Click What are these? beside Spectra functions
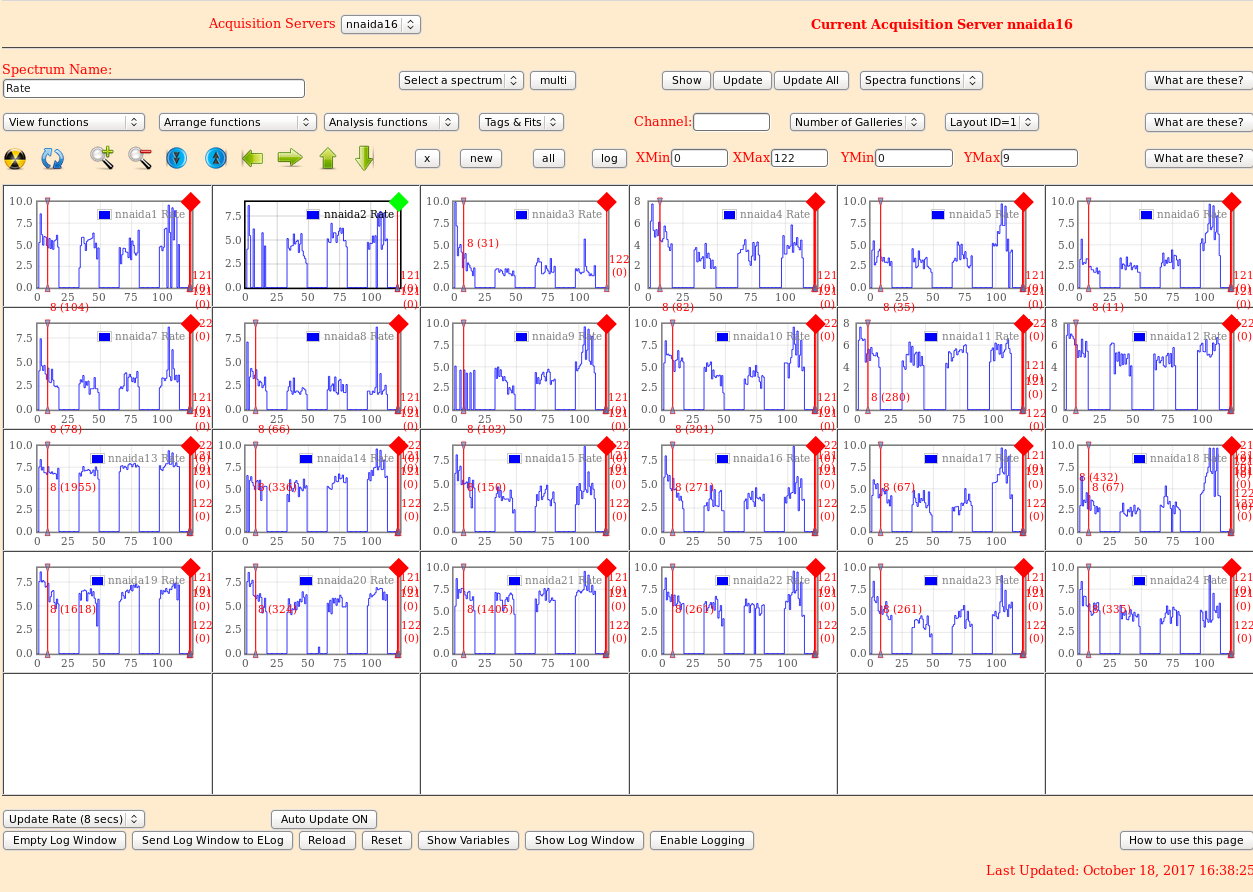This screenshot has height=892, width=1253. click(1198, 80)
